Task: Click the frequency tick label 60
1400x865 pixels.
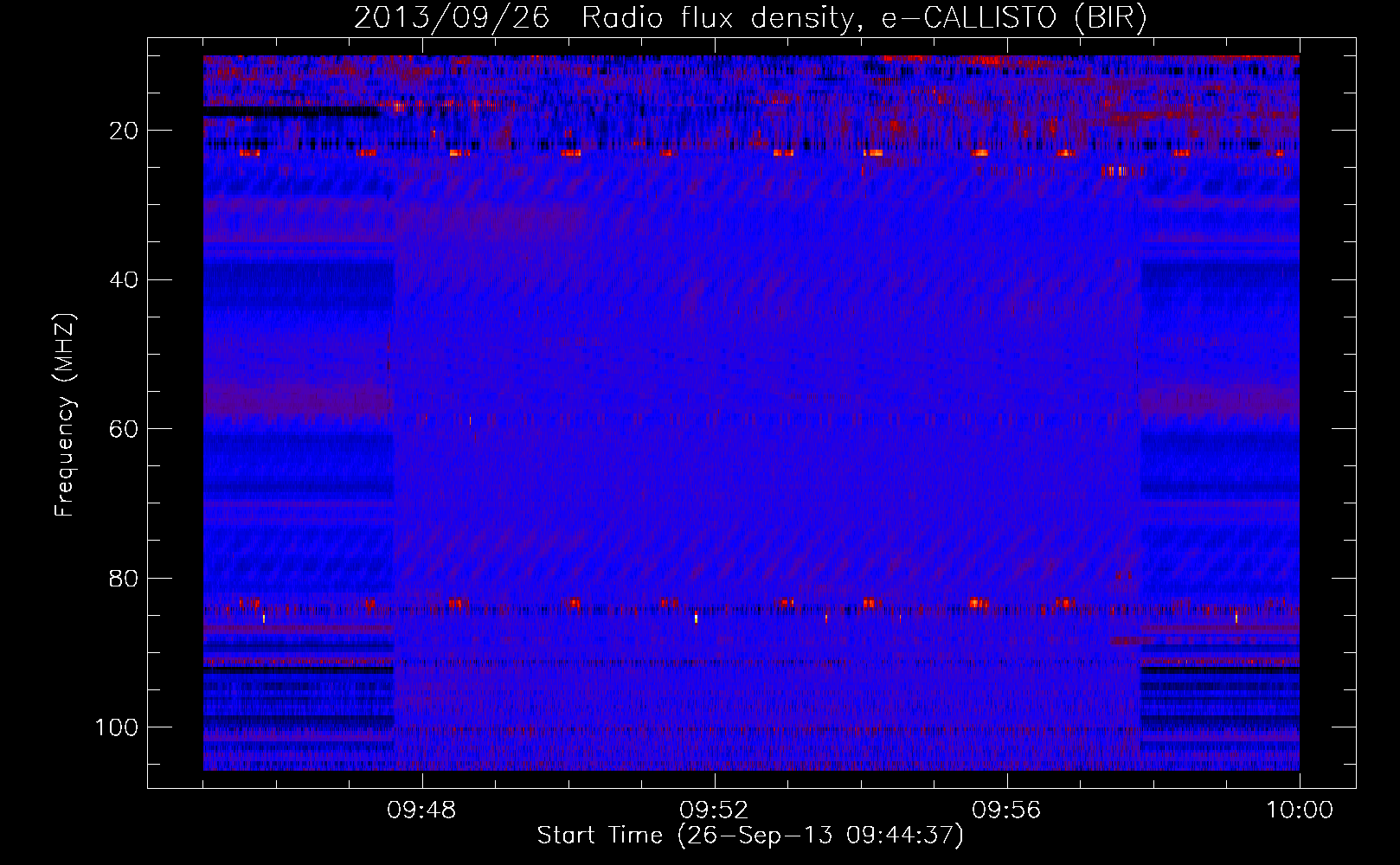Action: 125,429
